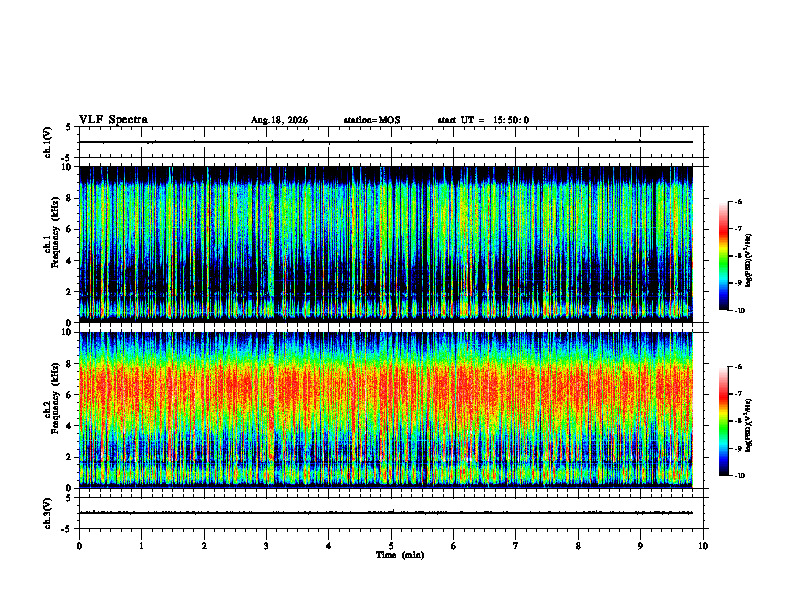
Task: Click tick label "7" on Time axis
Action: click(516, 546)
